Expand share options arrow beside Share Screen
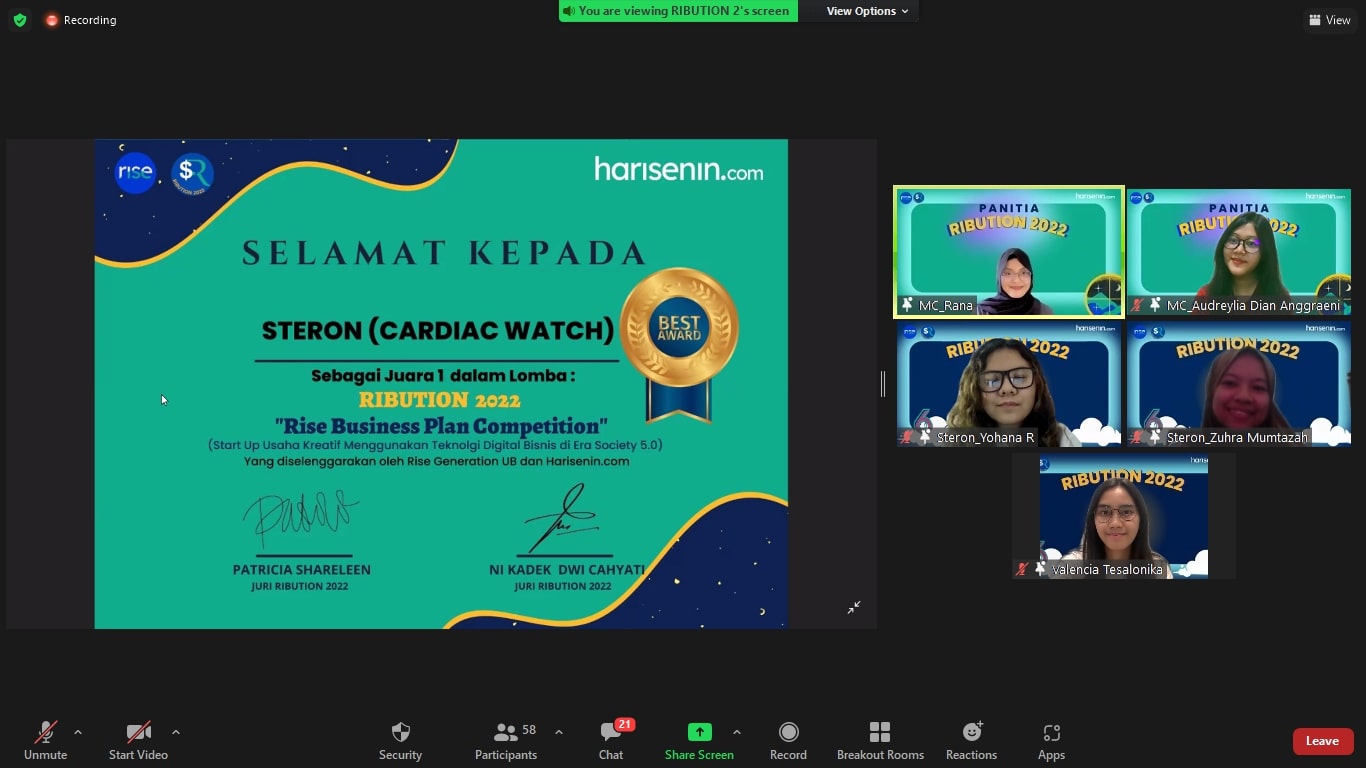 pyautogui.click(x=737, y=732)
